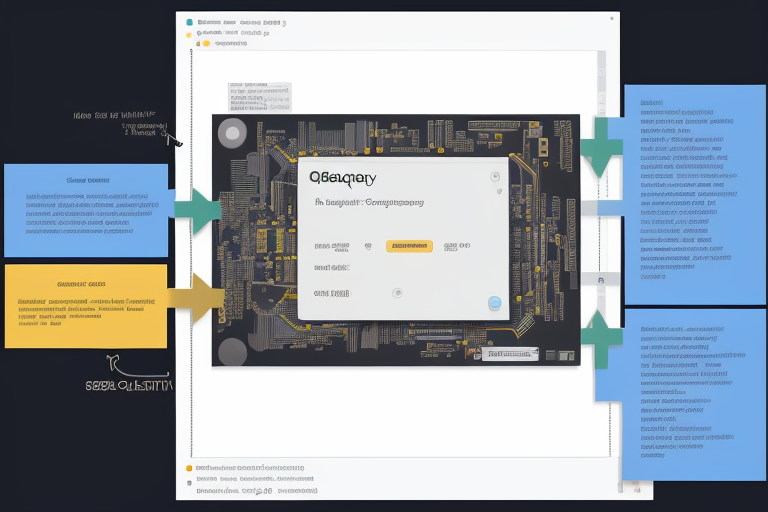Click the gray circle at board's top-left corner

pos(232,133)
